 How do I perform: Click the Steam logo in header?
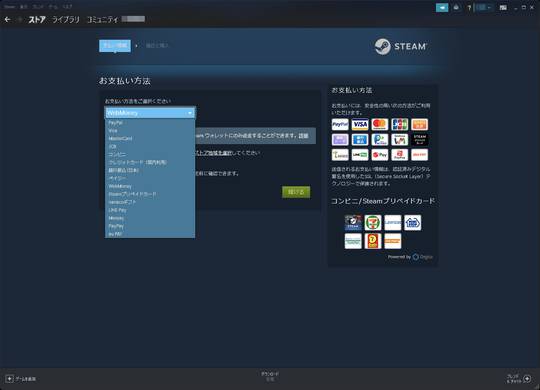(401, 46)
